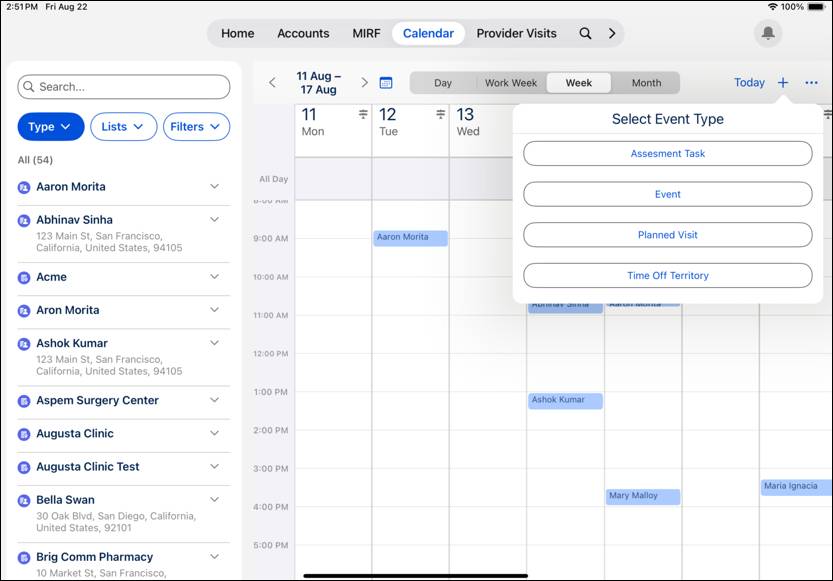Open notifications bell
The width and height of the screenshot is (833, 581).
(768, 33)
